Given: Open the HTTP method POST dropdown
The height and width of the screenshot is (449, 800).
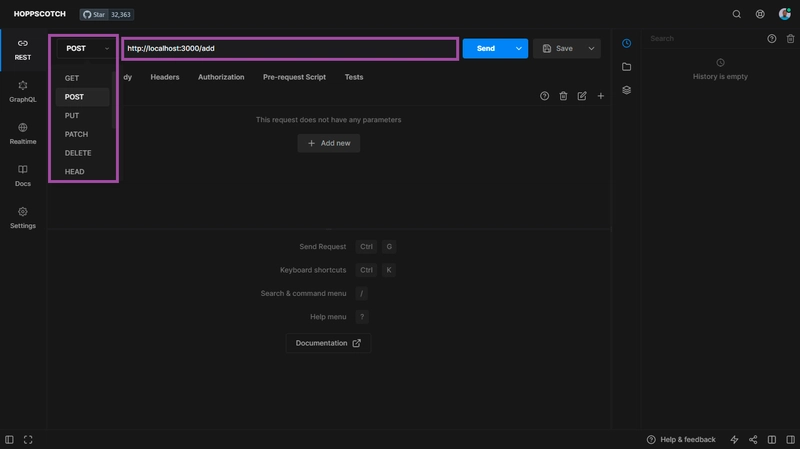Looking at the screenshot, I should (86, 48).
